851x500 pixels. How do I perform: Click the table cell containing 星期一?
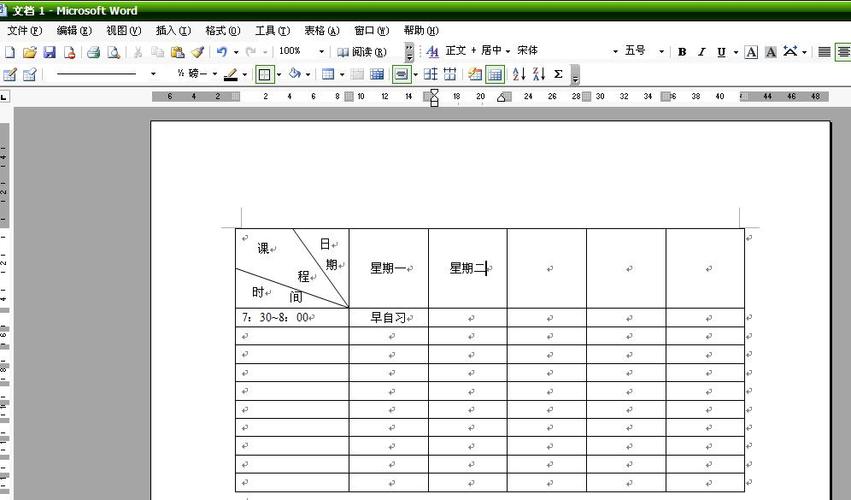point(389,268)
